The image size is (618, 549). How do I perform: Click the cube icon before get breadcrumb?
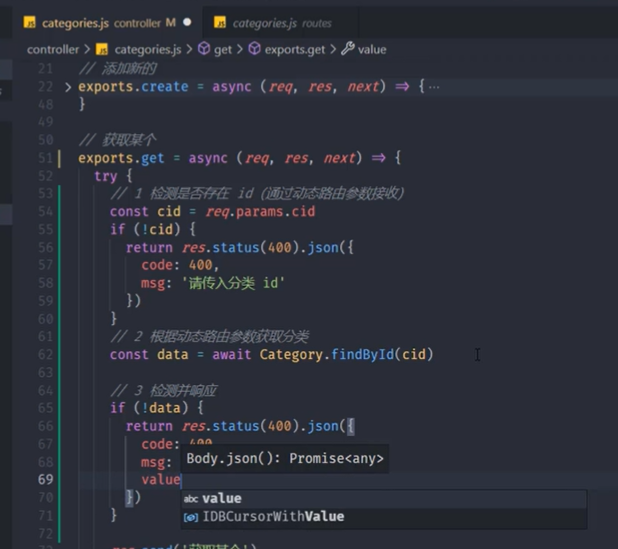tap(204, 49)
